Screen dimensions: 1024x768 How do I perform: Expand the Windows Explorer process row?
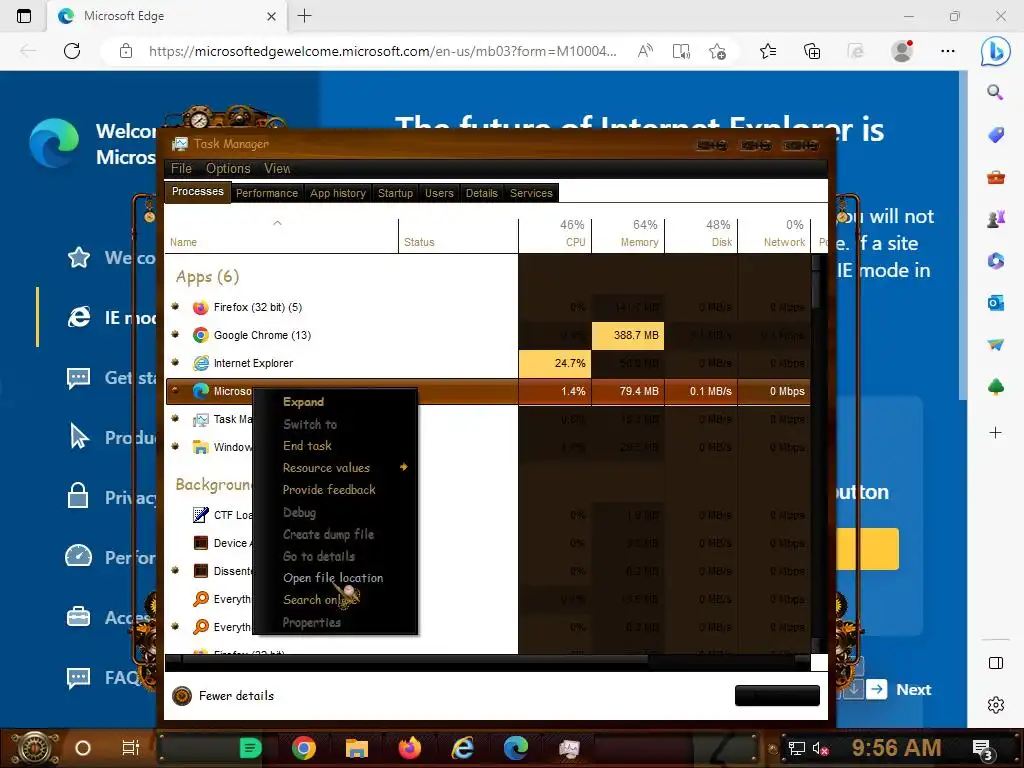point(175,447)
